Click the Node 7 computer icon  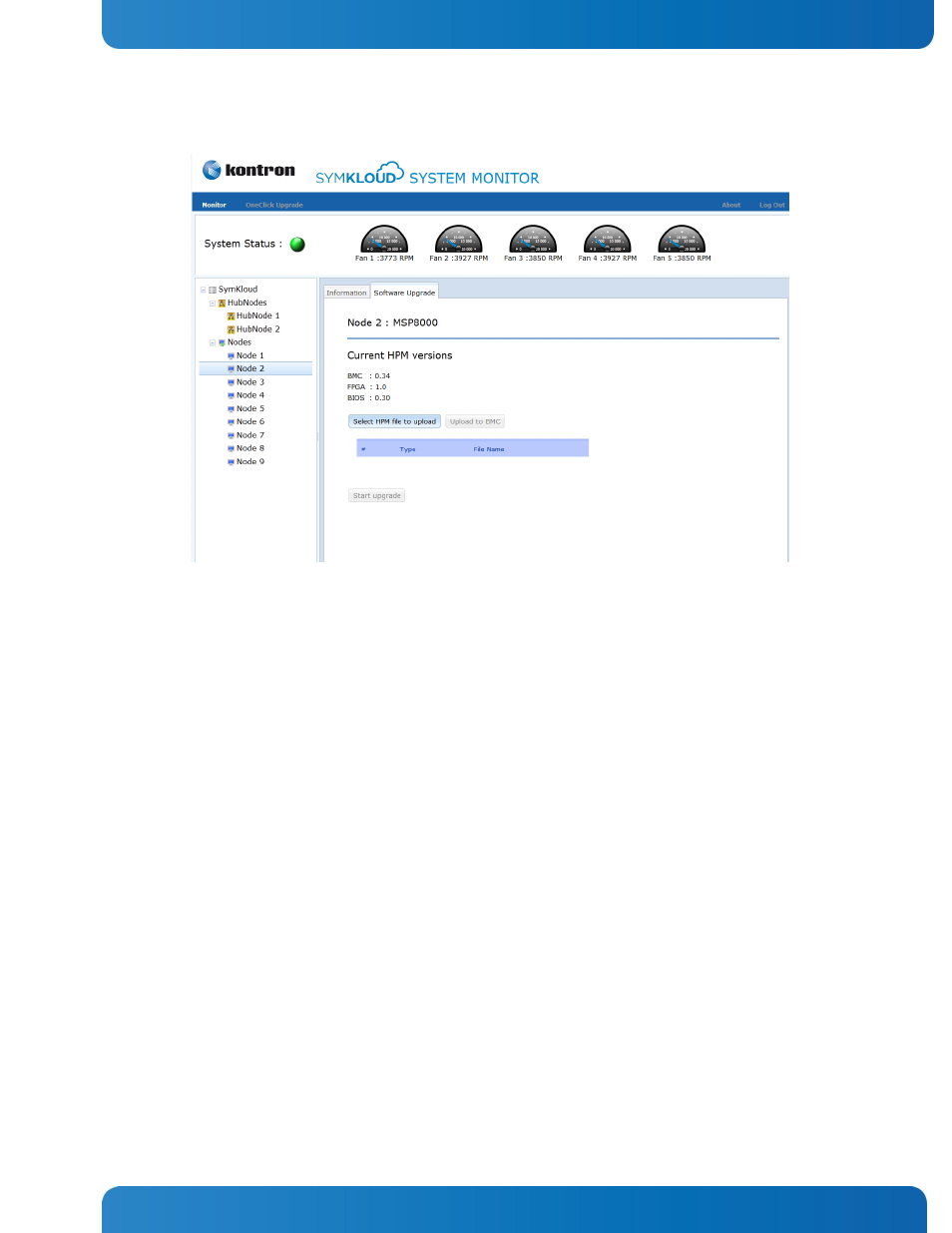[231, 435]
